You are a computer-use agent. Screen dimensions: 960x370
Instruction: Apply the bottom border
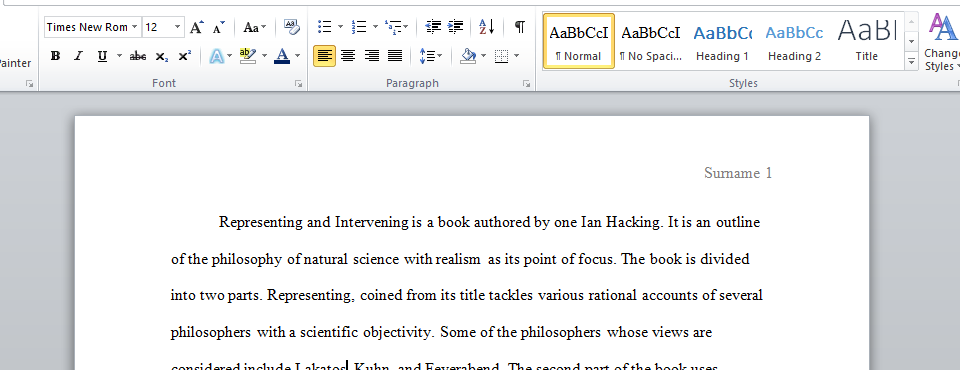click(x=501, y=56)
